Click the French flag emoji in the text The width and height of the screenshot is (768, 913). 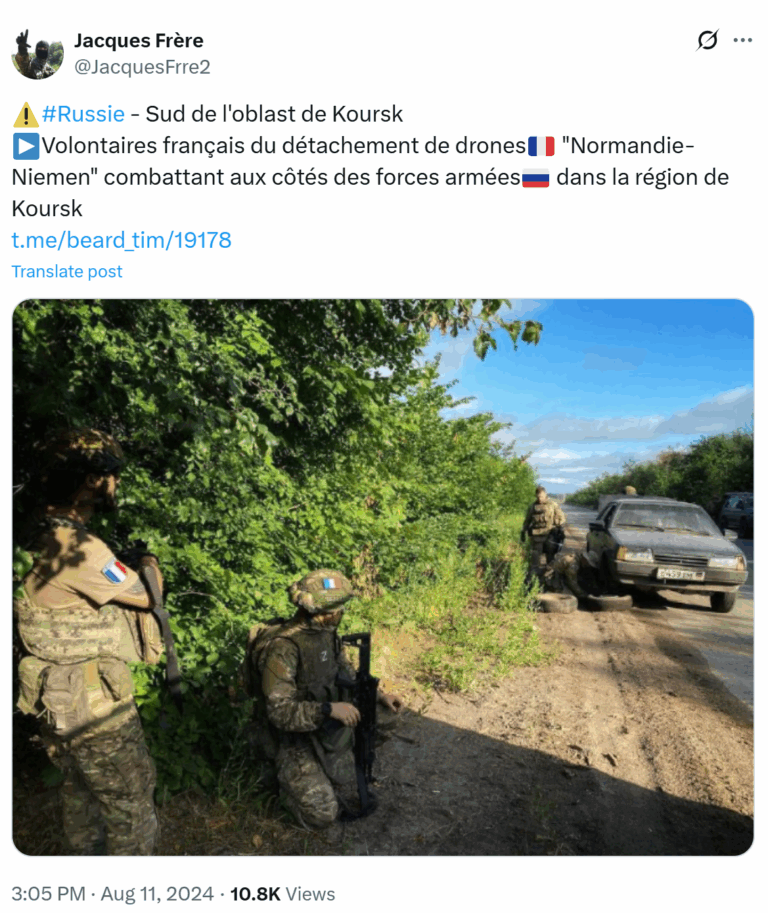[541, 146]
